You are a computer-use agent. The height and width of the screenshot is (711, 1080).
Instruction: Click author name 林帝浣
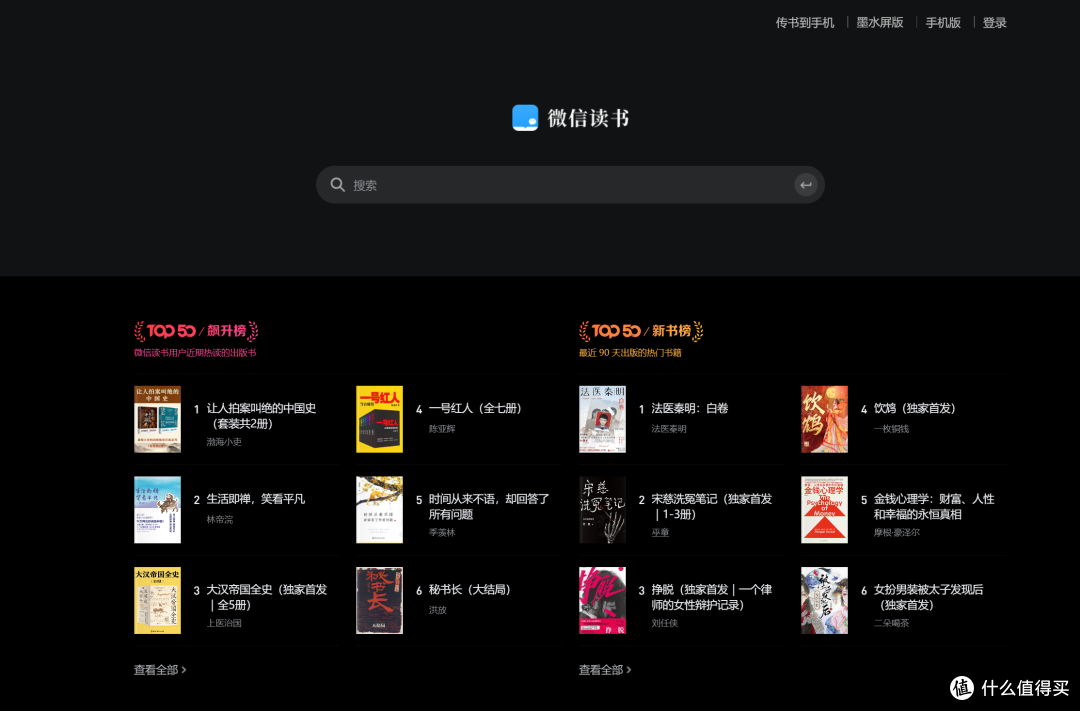tap(220, 519)
